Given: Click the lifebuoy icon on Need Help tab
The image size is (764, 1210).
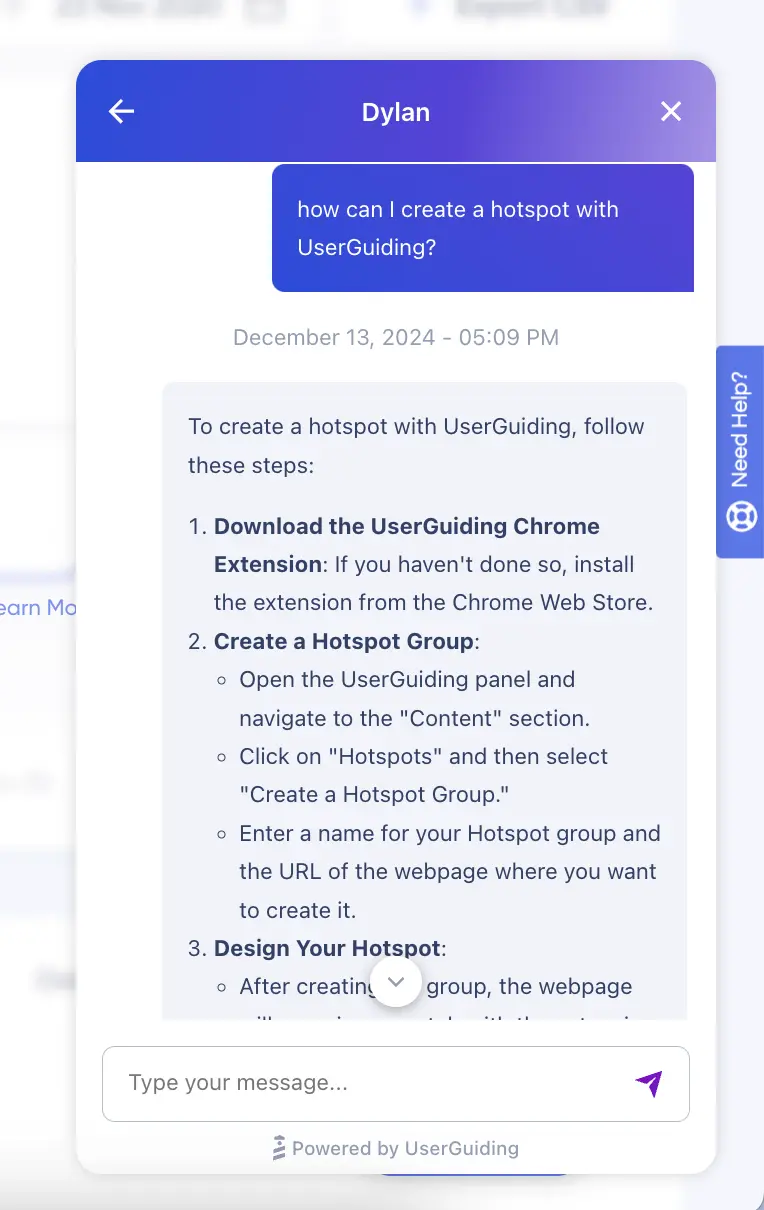Looking at the screenshot, I should pos(741,518).
